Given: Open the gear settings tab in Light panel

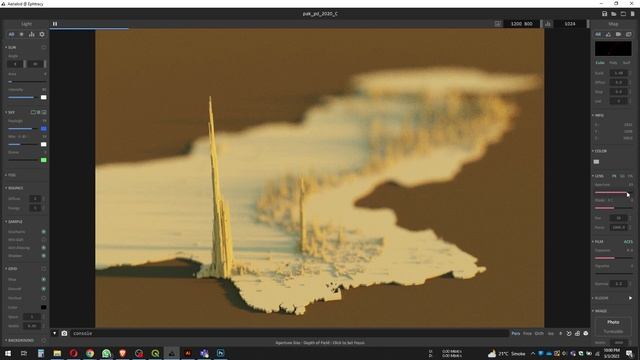Looking at the screenshot, I should [x=42, y=34].
